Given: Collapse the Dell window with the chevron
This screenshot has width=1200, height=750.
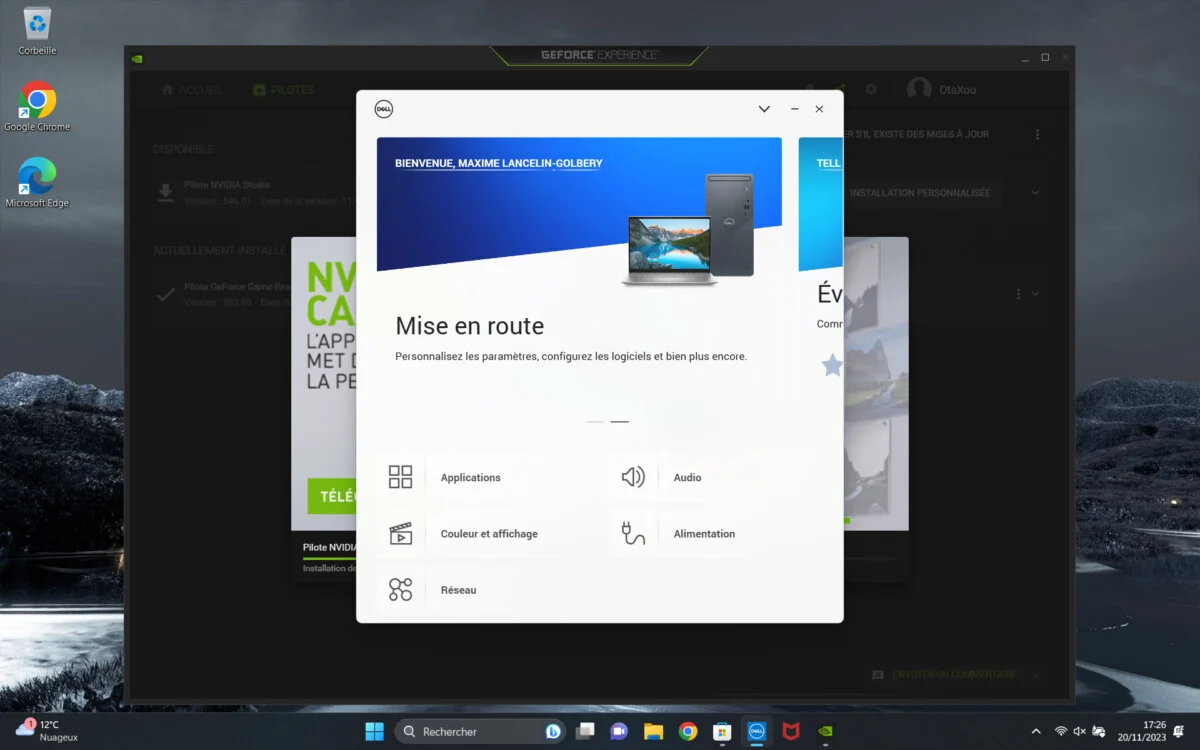Looking at the screenshot, I should [764, 109].
